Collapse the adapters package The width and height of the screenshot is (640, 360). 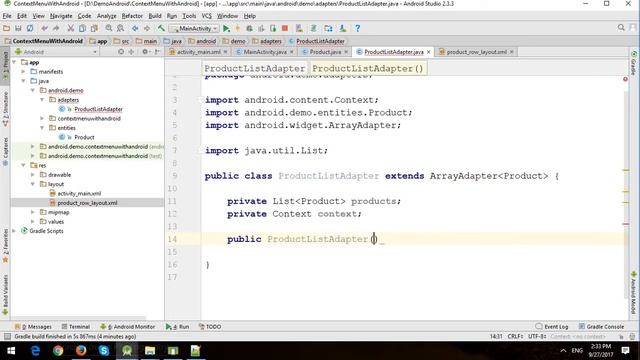pos(42,100)
